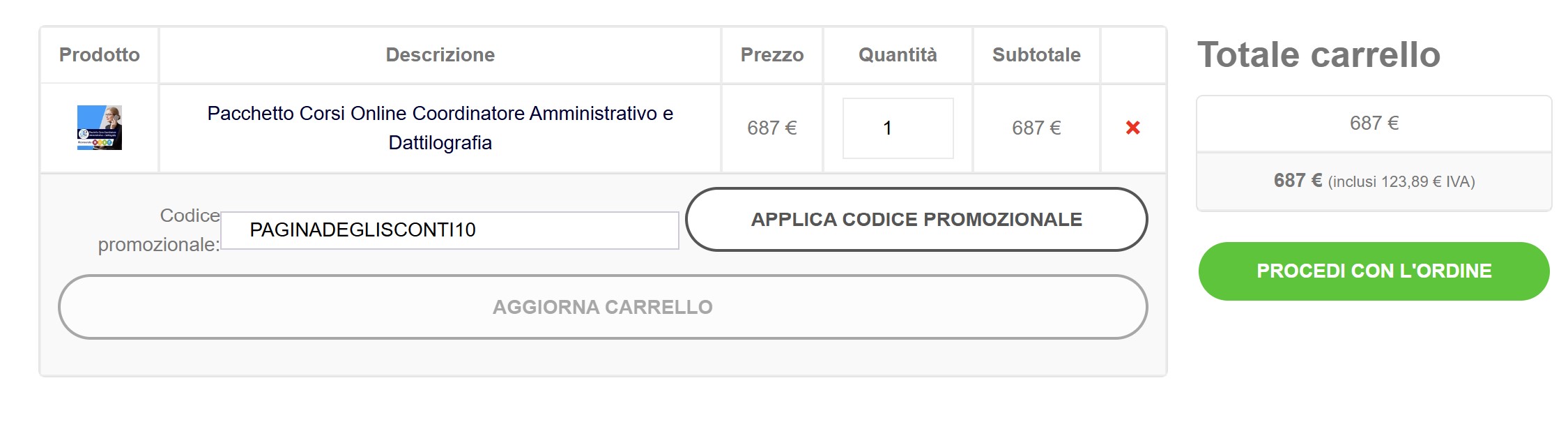This screenshot has height=429, width=1568.
Task: Click the Codice promozionale label
Action: (160, 230)
